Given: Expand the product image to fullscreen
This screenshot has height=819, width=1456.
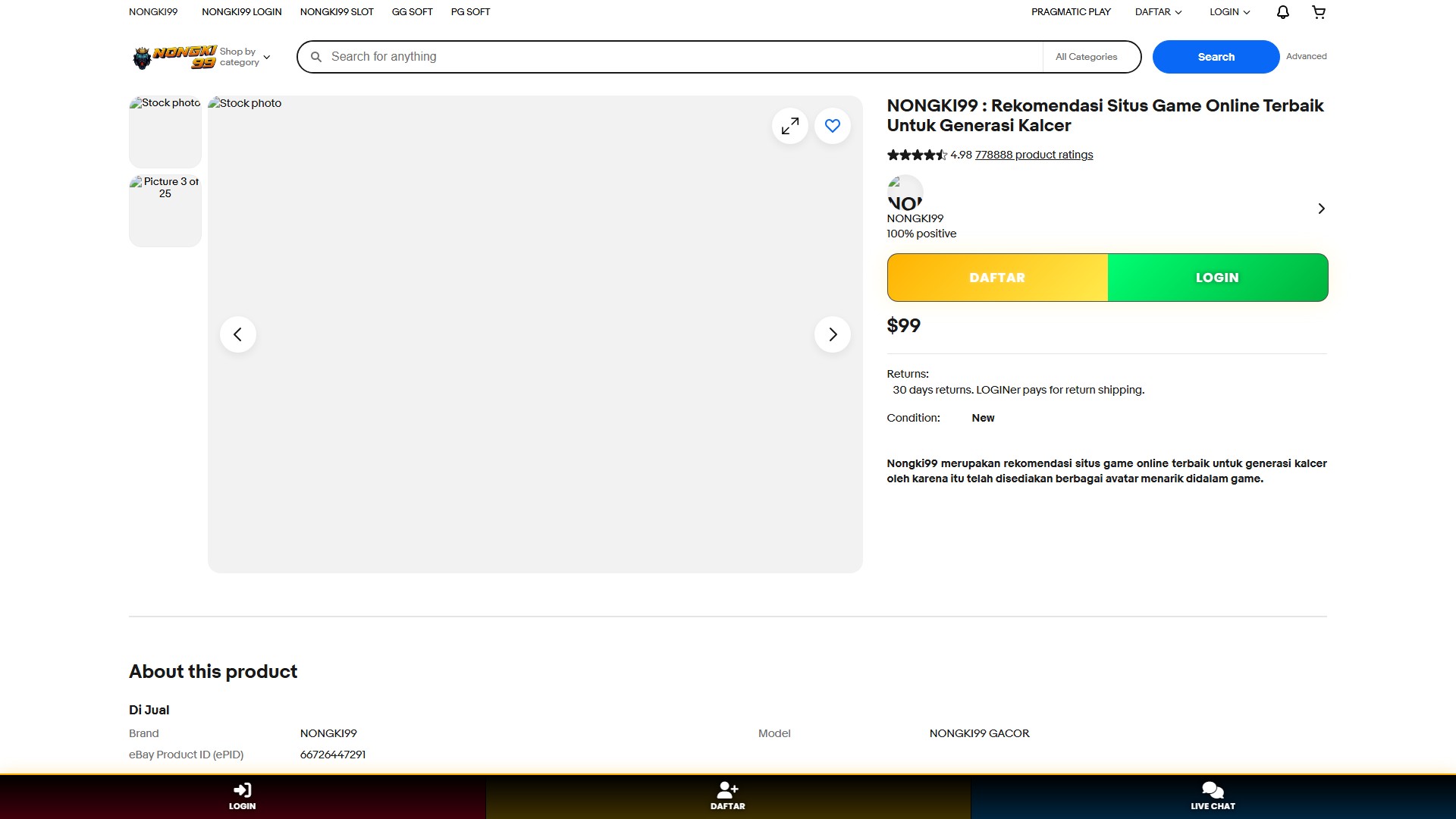Looking at the screenshot, I should point(789,126).
